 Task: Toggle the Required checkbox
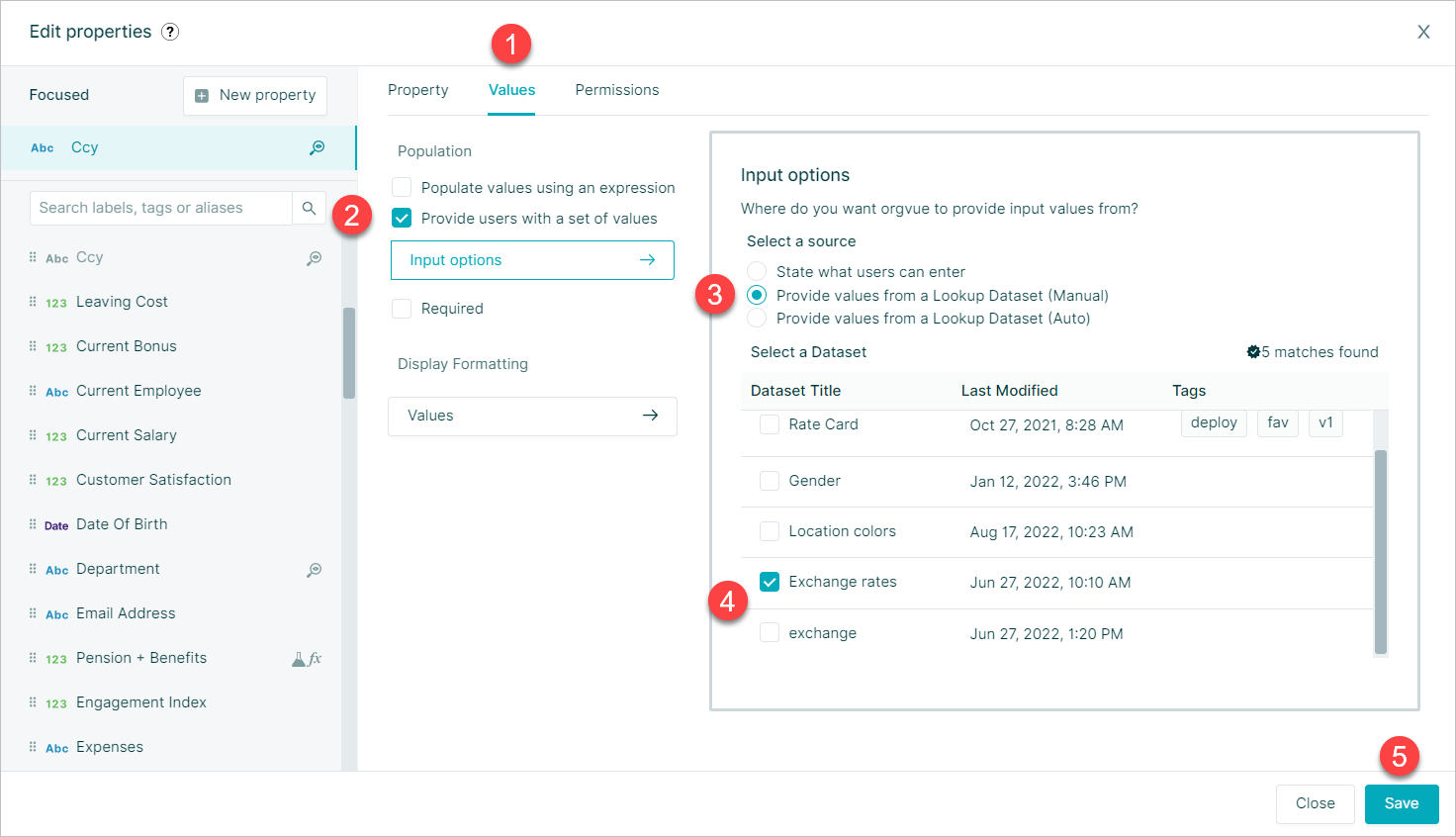tap(402, 309)
